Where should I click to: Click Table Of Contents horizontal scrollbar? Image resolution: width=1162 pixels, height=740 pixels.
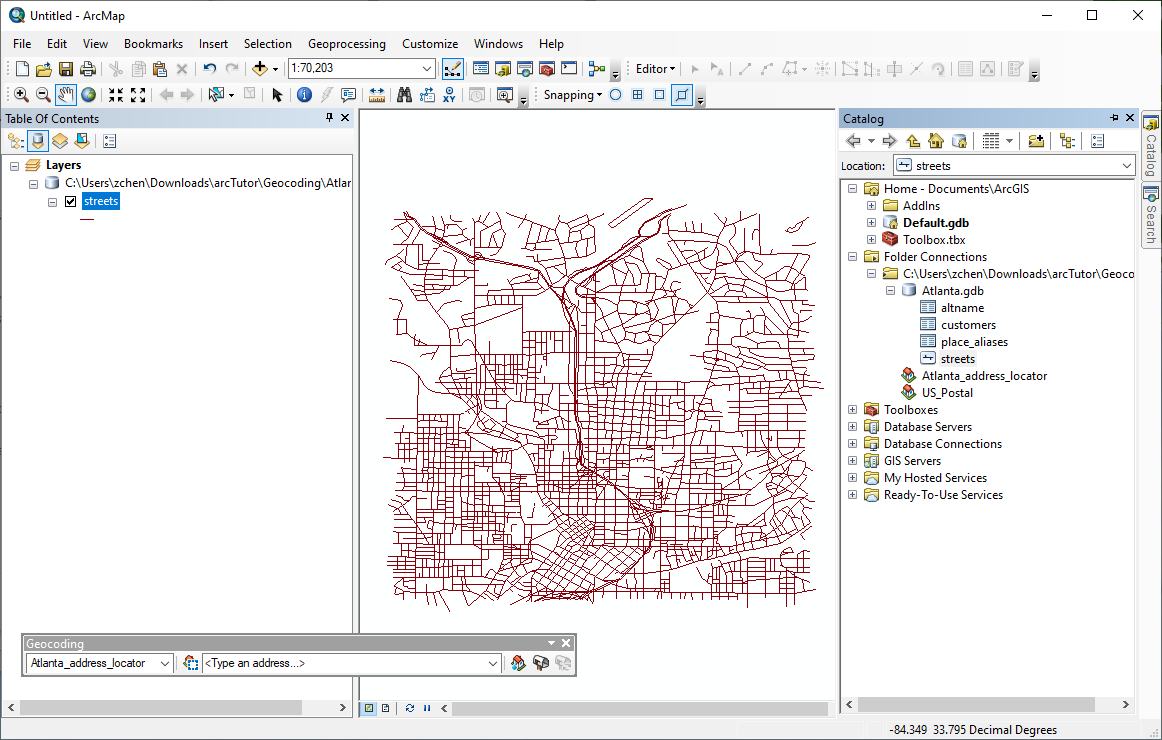[161, 707]
